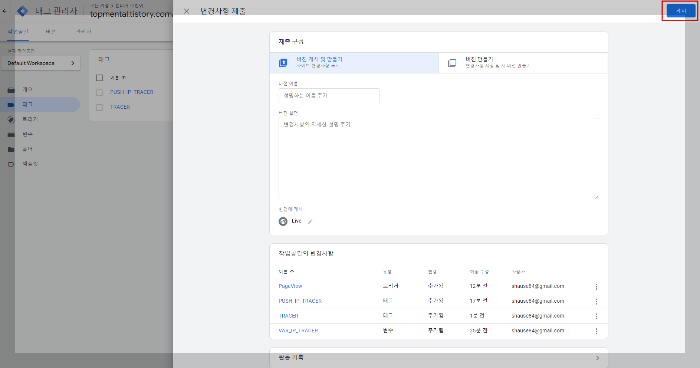This screenshot has height=368, width=700.
Task: Select the Publish and Create Version option
Action: [354, 63]
